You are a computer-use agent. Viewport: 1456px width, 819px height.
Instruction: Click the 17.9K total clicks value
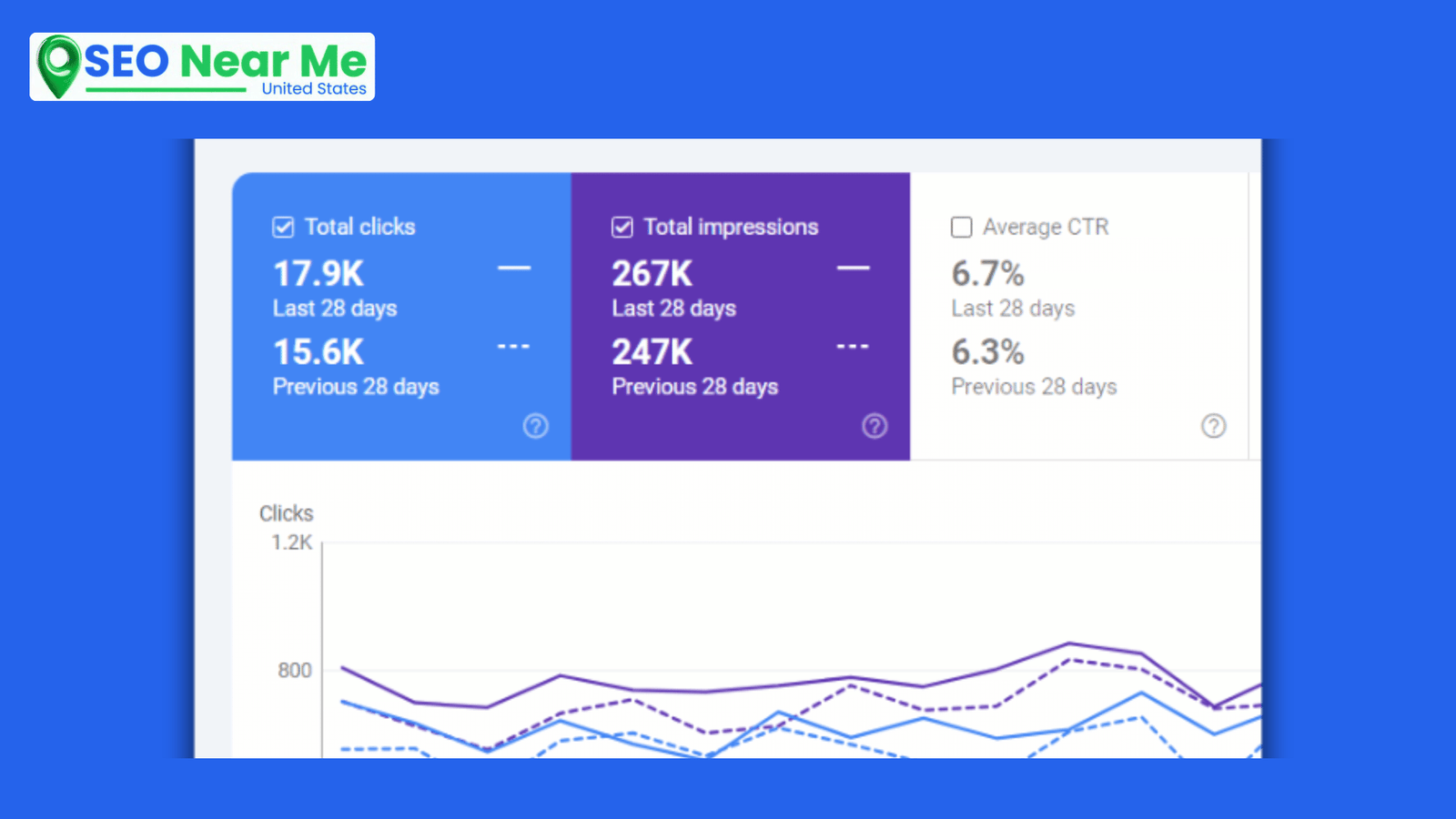(318, 274)
